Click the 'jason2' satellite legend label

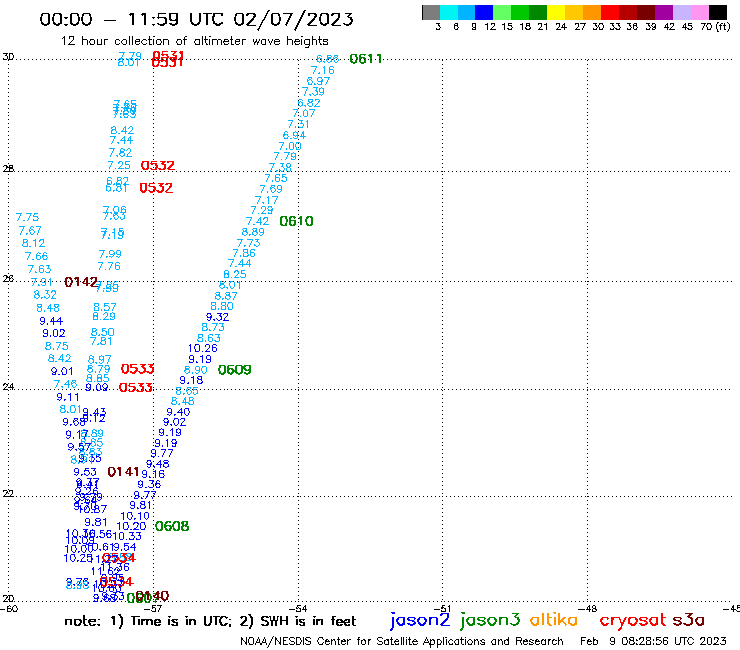point(420,620)
